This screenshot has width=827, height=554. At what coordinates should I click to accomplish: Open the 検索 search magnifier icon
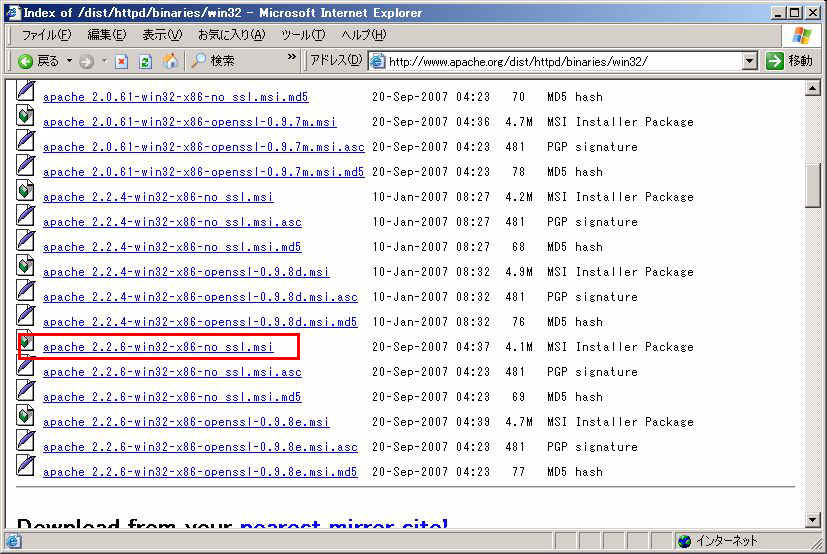click(198, 61)
